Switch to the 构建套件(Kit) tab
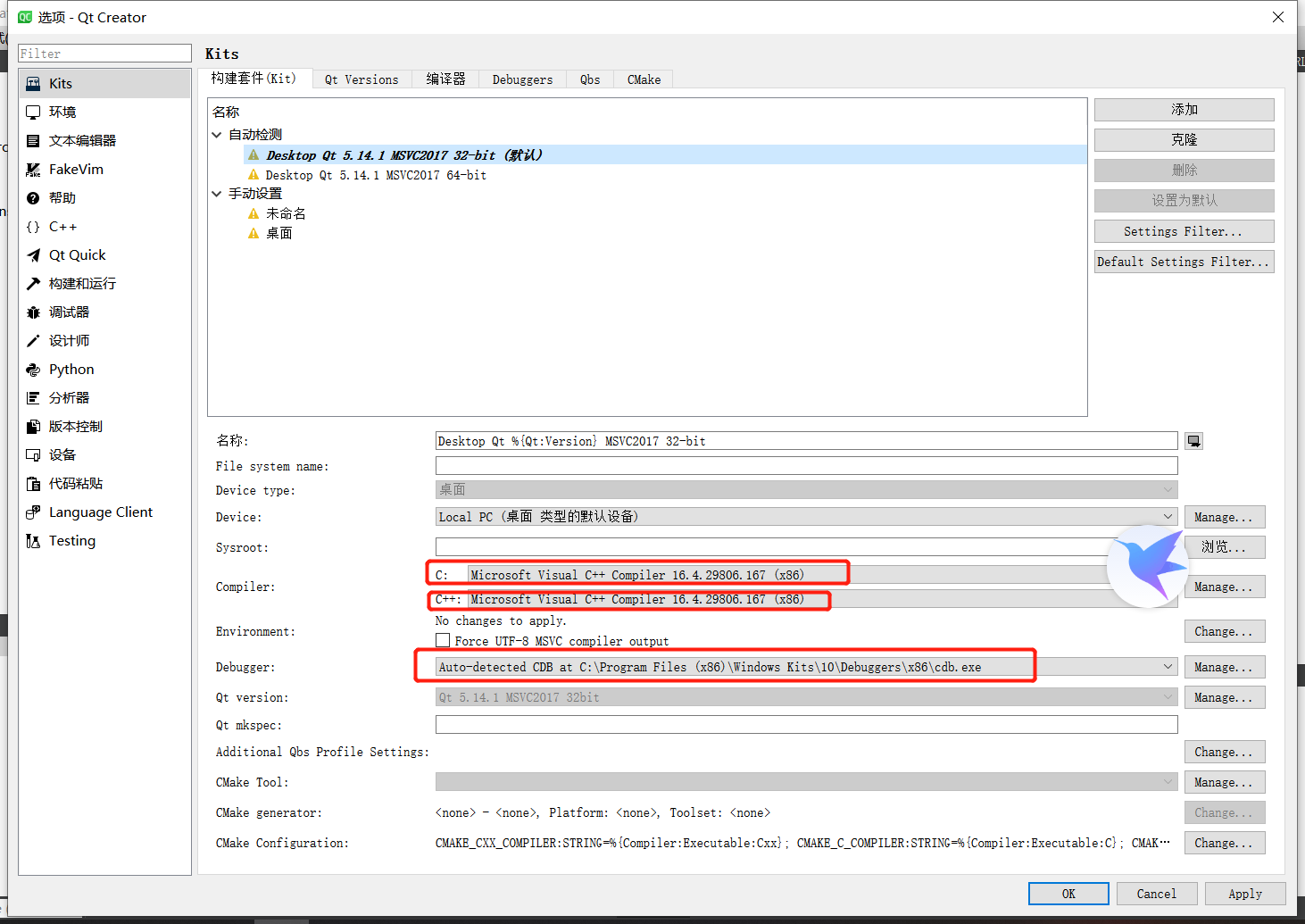The height and width of the screenshot is (924, 1305). click(254, 79)
